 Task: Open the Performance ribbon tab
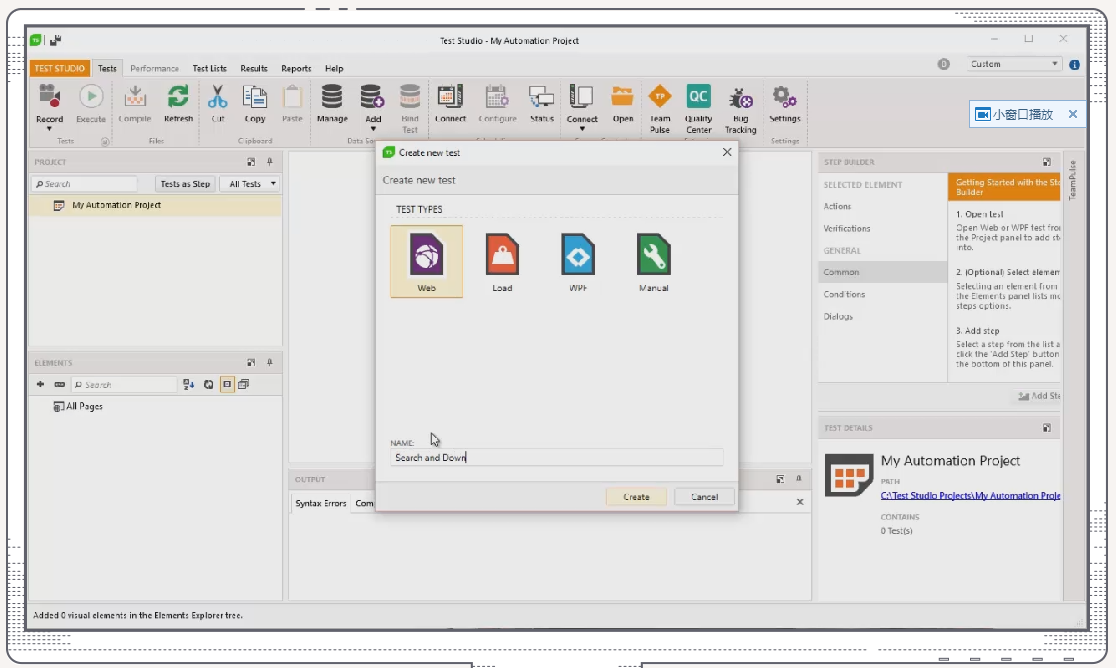154,68
